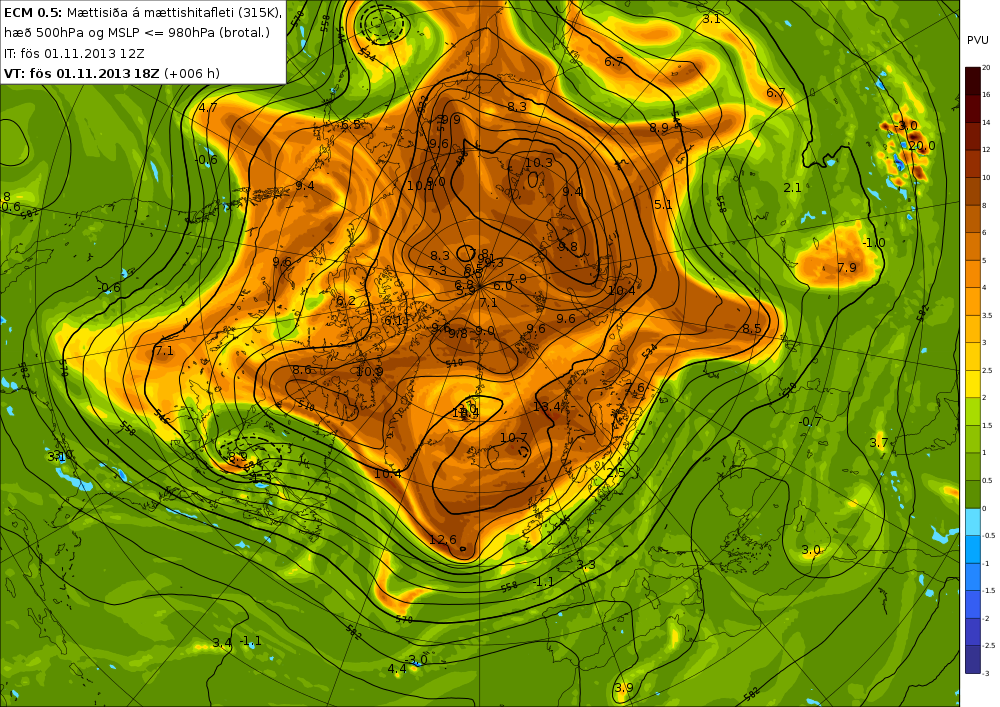
Task: Click the legend tick label "-1.5"
Action: tap(989, 591)
